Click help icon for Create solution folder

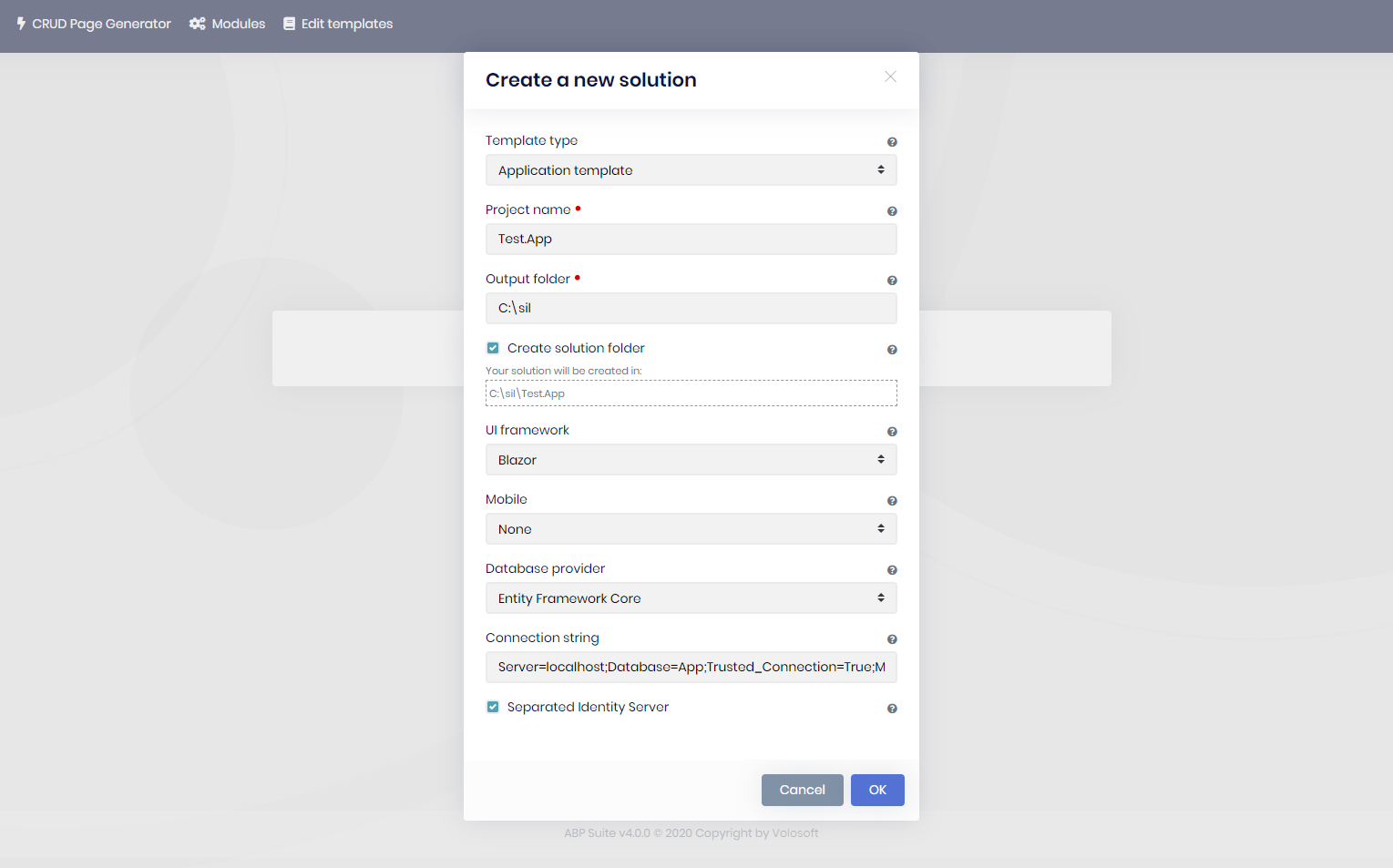tap(892, 350)
